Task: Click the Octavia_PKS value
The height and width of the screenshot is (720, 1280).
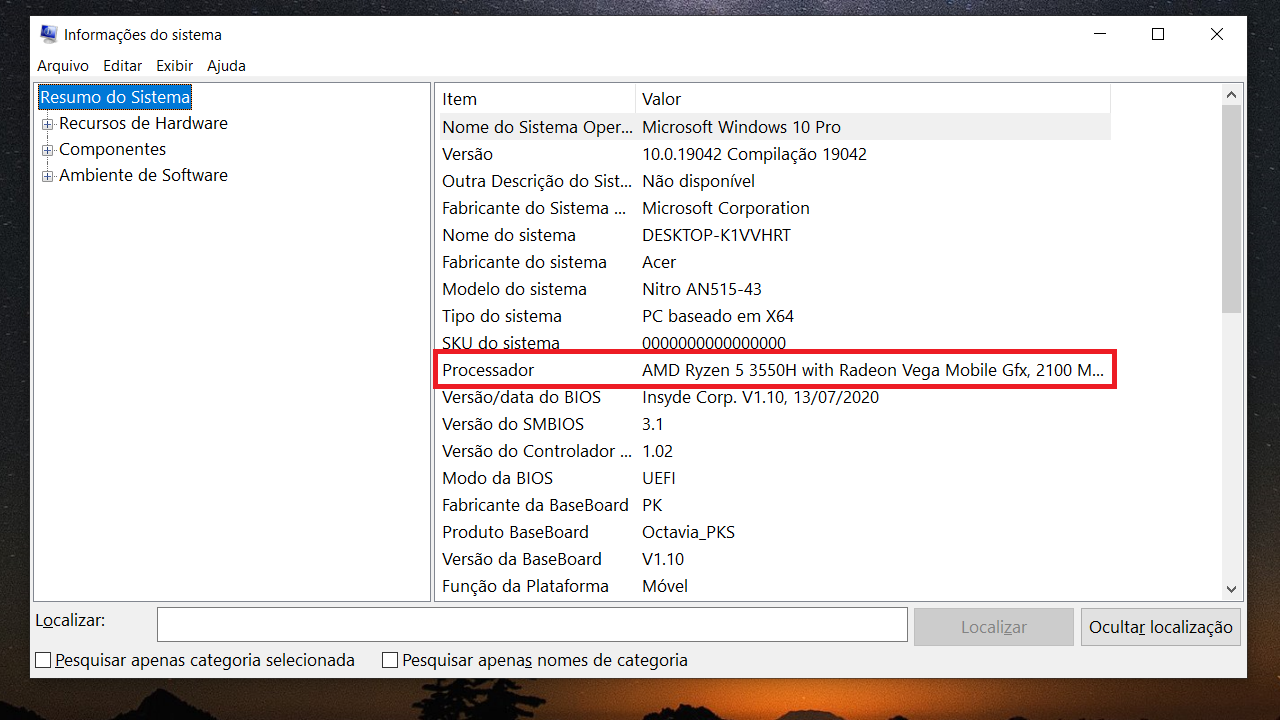Action: (688, 532)
